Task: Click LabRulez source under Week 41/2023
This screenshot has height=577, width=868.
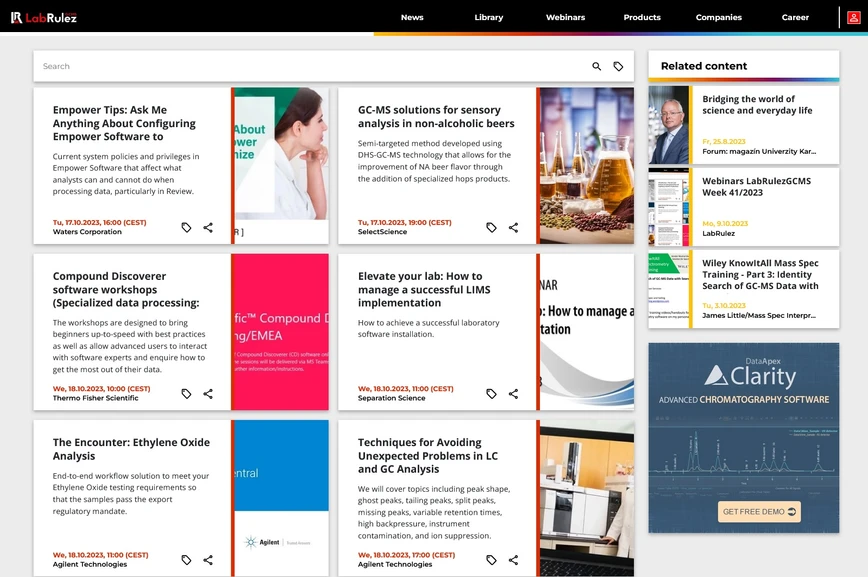Action: click(x=719, y=233)
